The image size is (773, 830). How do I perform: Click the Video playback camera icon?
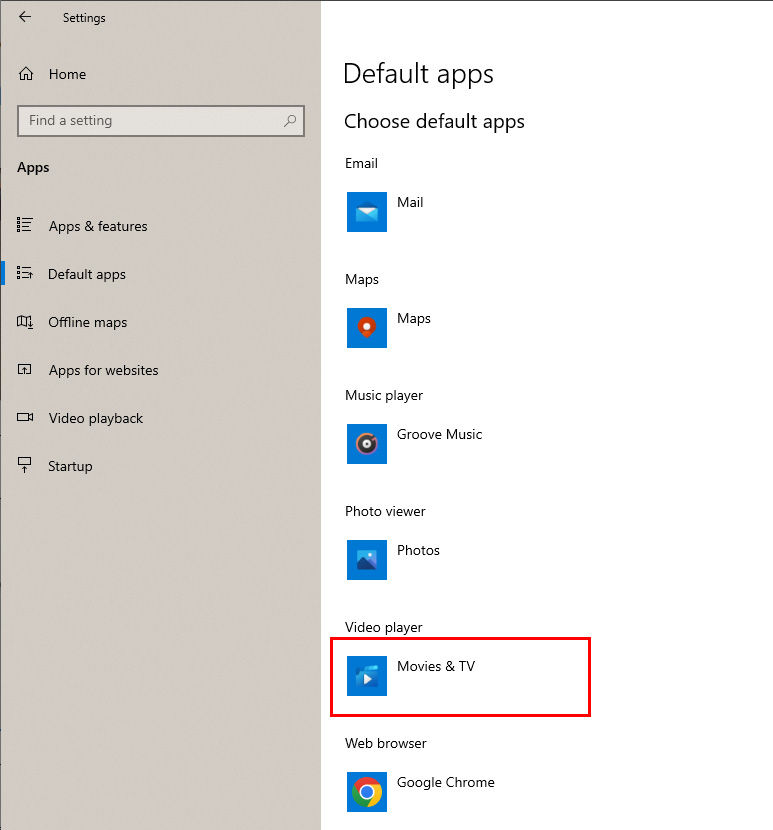25,417
